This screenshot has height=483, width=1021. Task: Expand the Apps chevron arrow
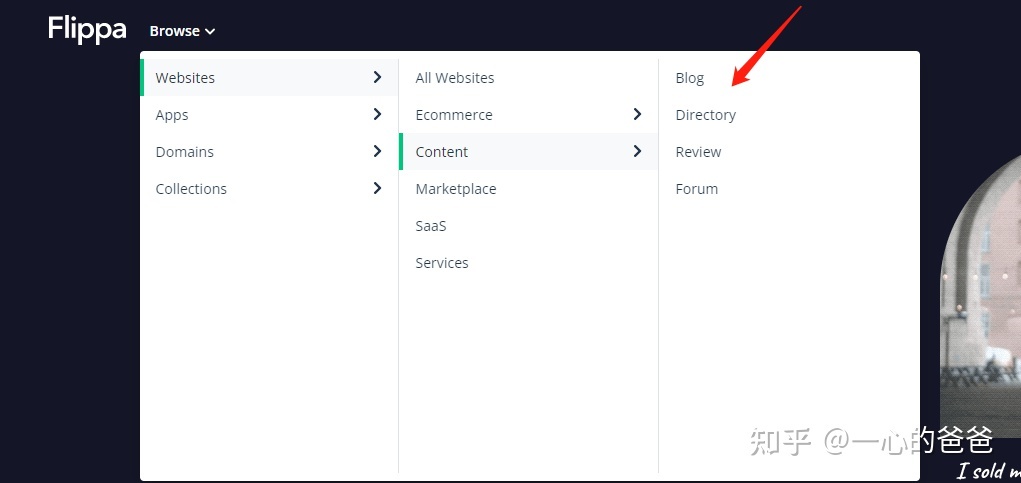[x=377, y=115]
